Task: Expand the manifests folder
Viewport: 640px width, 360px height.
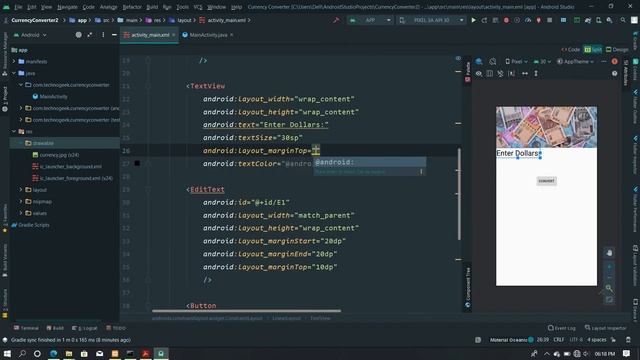Action: coord(14,62)
